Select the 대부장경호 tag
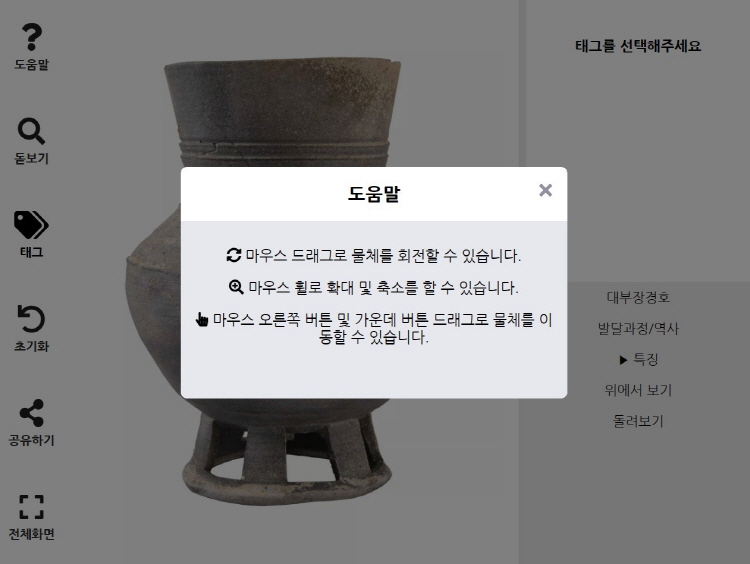Screen dimensions: 750x564 tap(638, 298)
